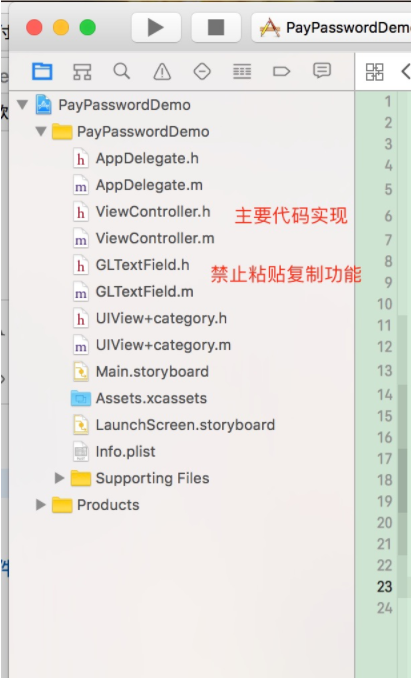Open the Project navigator folder icon
The height and width of the screenshot is (681, 411).
pos(42,71)
